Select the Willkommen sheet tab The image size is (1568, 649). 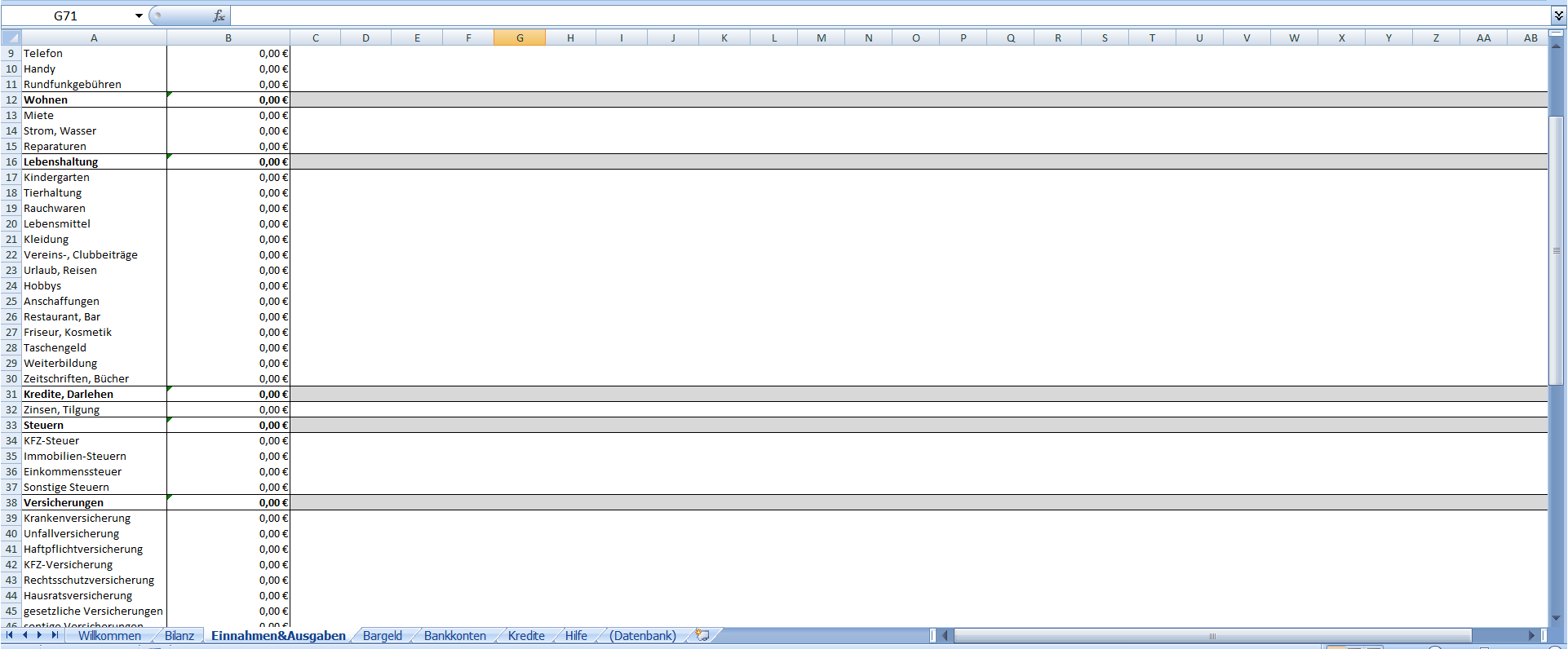(x=109, y=636)
